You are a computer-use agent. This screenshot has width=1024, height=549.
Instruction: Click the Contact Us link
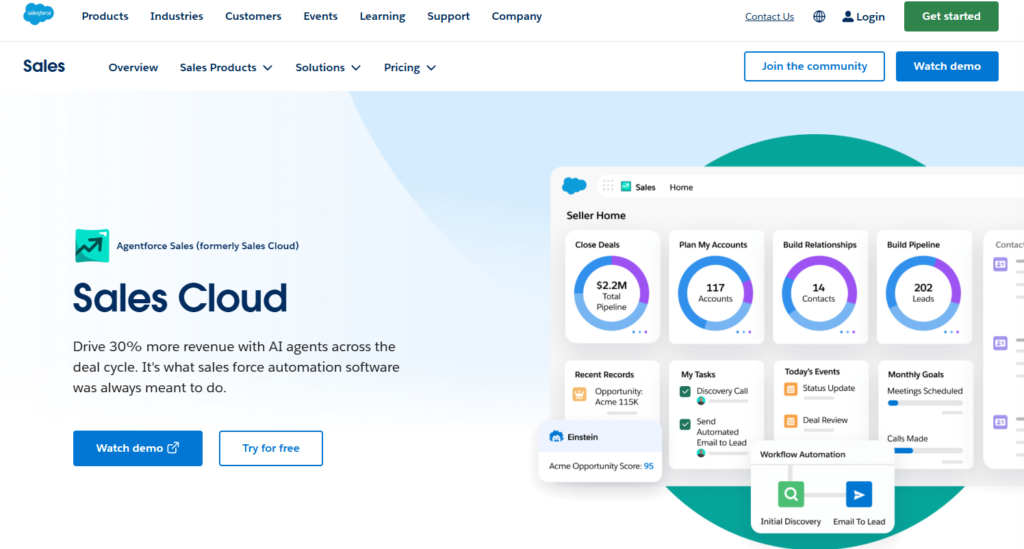coord(769,17)
